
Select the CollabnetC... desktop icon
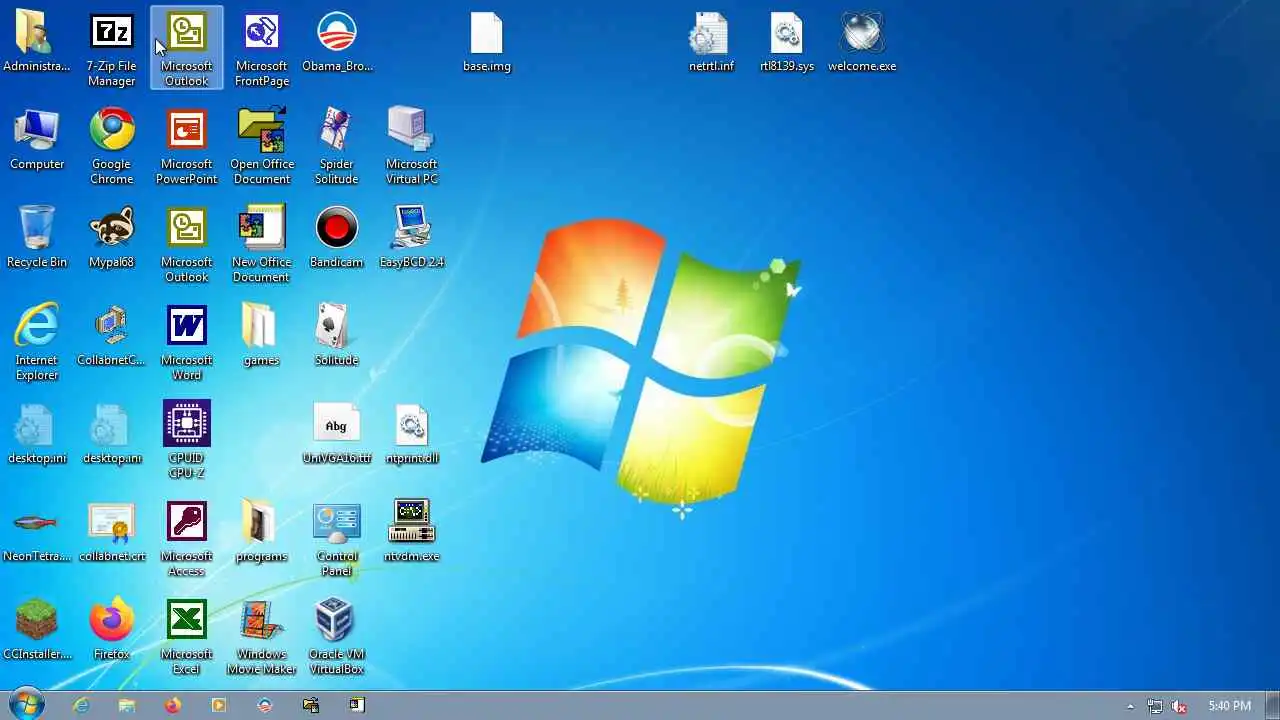tap(111, 336)
